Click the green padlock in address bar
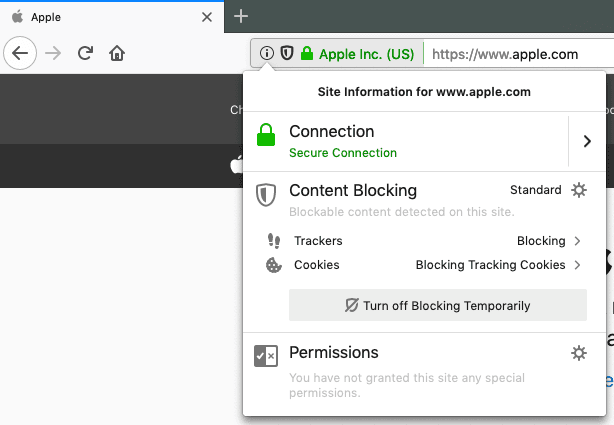Viewport: 614px width, 425px height. tap(307, 53)
